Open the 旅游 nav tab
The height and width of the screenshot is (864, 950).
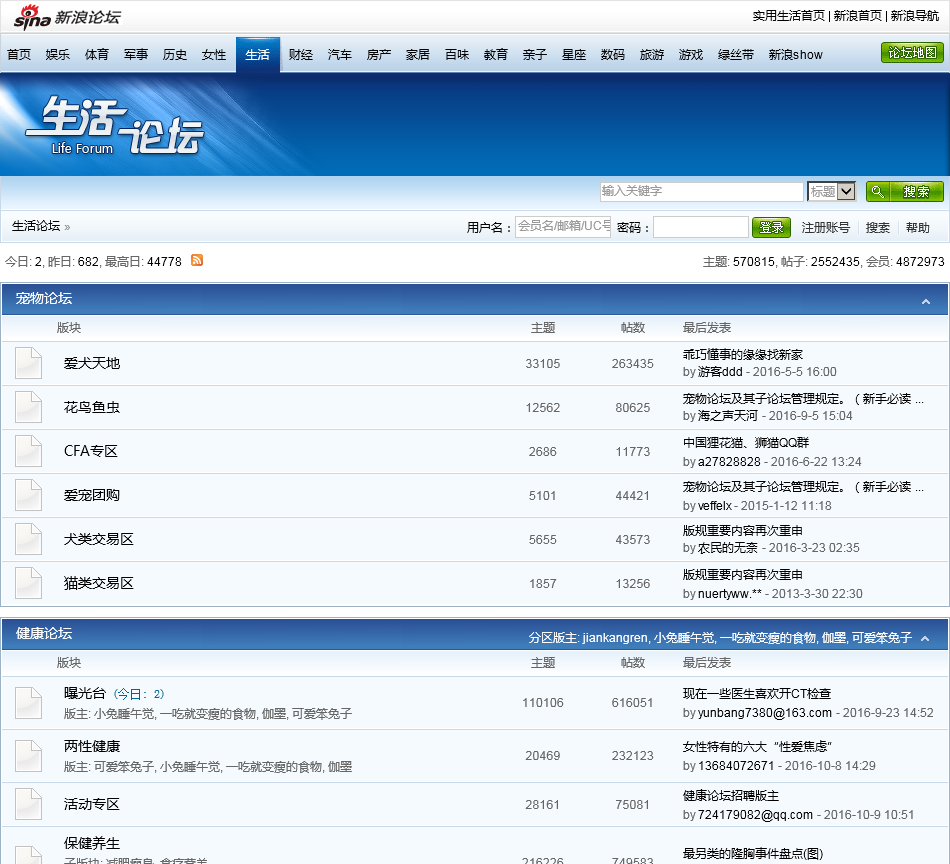(x=652, y=55)
